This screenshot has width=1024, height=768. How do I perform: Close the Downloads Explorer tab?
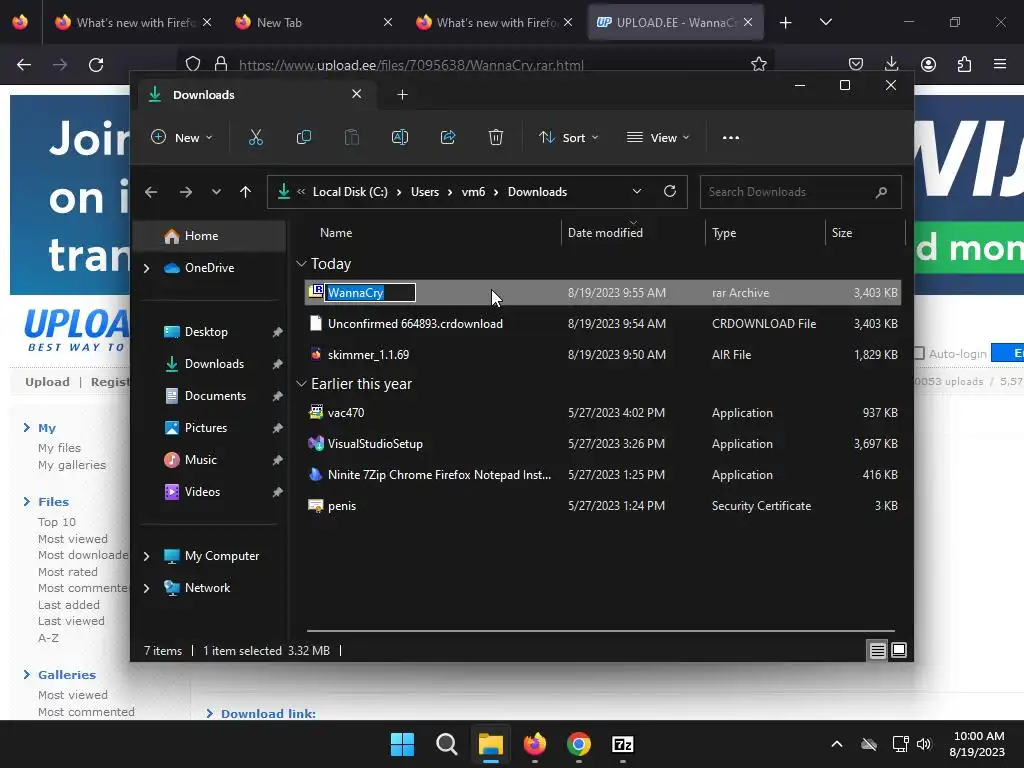(x=357, y=94)
